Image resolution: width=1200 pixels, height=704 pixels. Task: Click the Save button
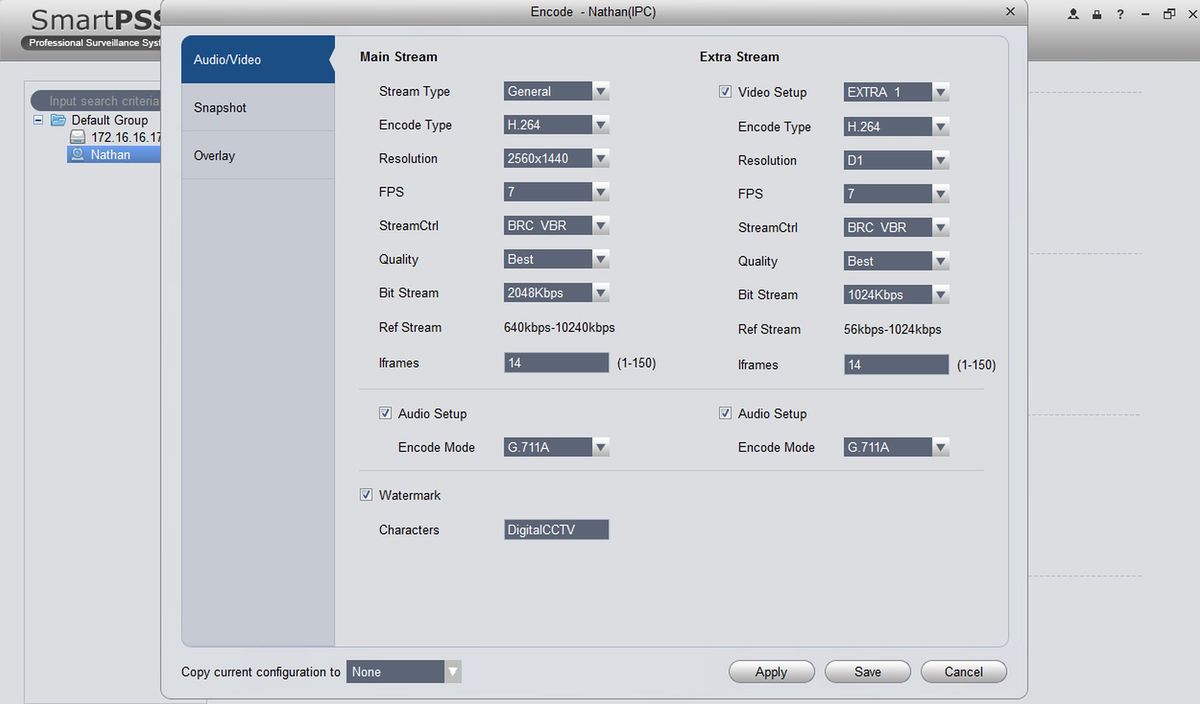point(868,672)
